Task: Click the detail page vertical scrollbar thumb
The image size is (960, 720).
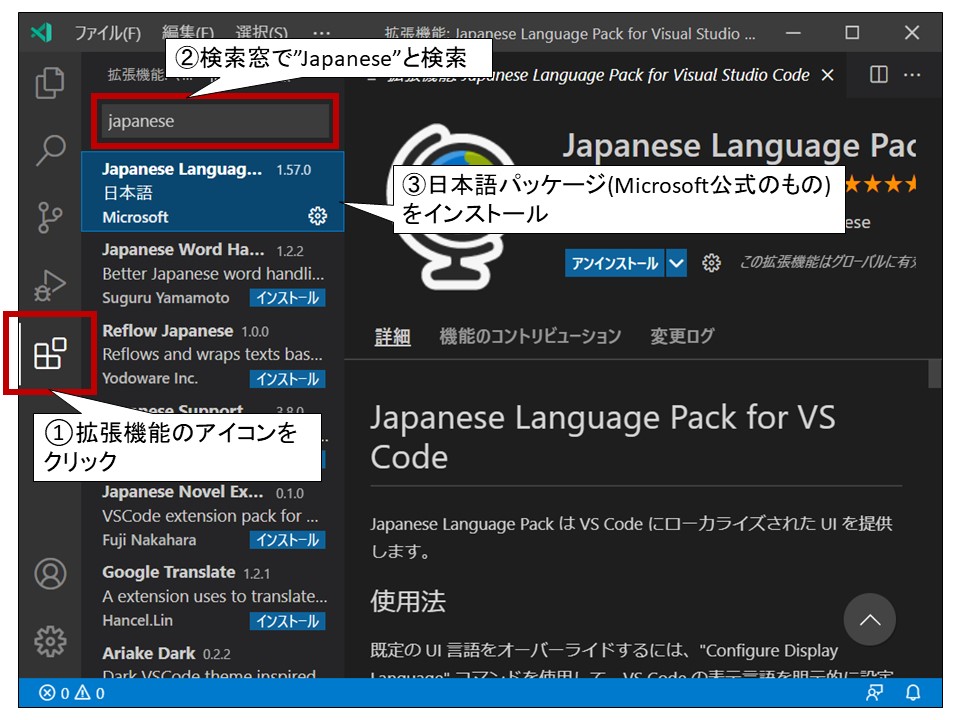Action: pyautogui.click(x=934, y=373)
